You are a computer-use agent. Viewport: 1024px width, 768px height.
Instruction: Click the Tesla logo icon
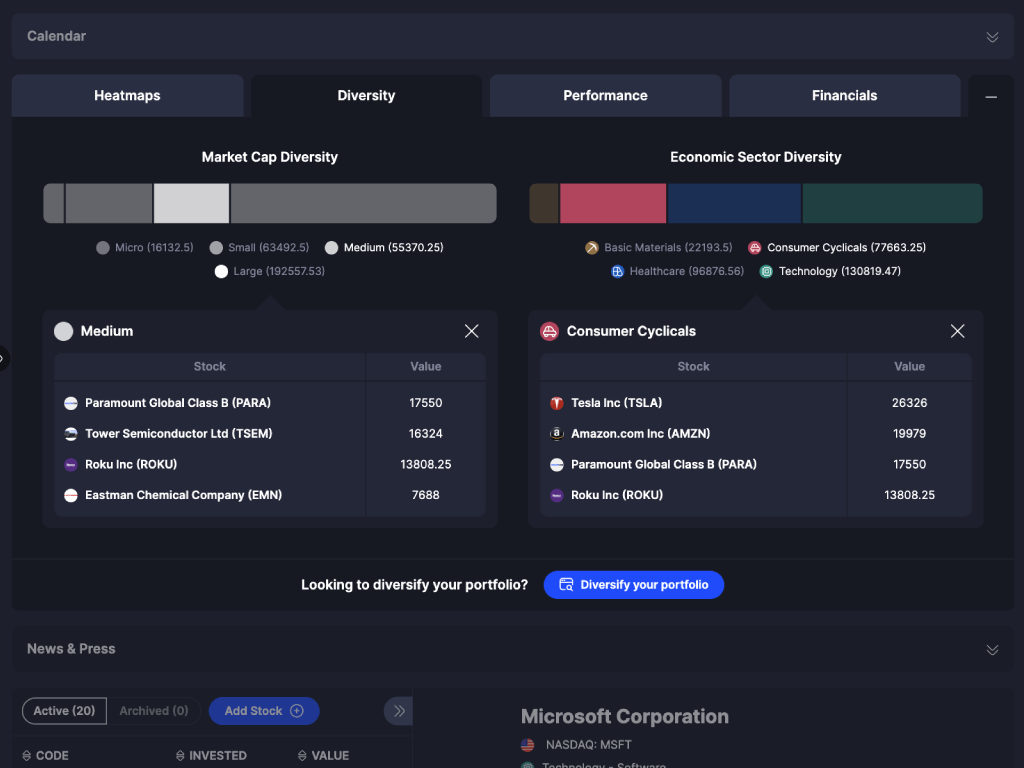pos(557,403)
